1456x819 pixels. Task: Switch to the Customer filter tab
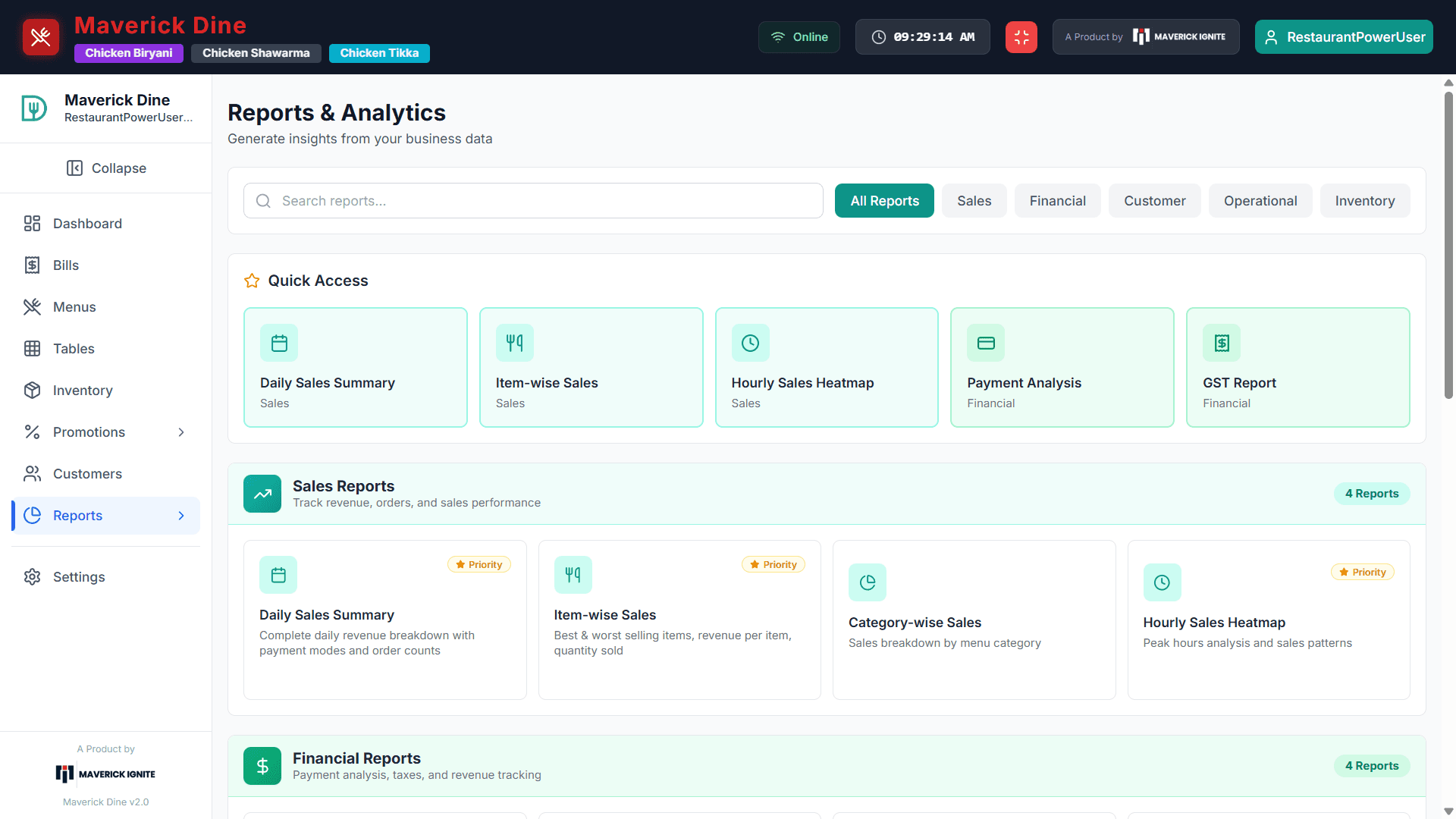1154,200
